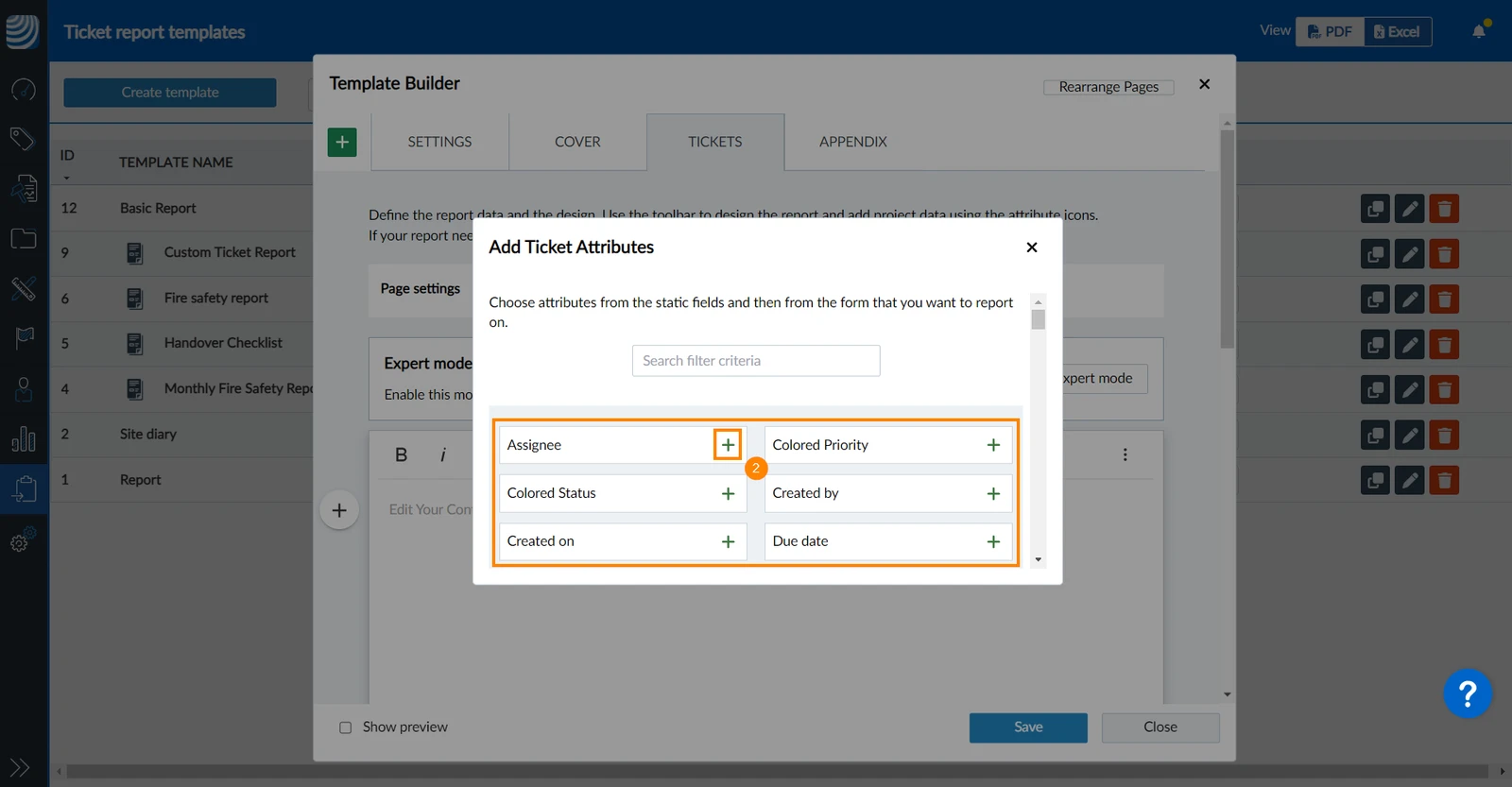Open the blue help question mark
Image resolution: width=1512 pixels, height=787 pixels.
1468,694
